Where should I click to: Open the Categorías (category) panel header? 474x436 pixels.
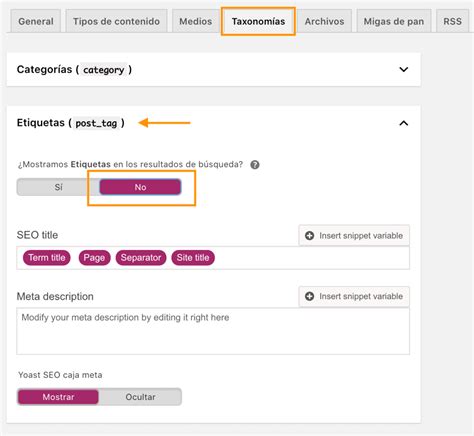[x=213, y=69]
